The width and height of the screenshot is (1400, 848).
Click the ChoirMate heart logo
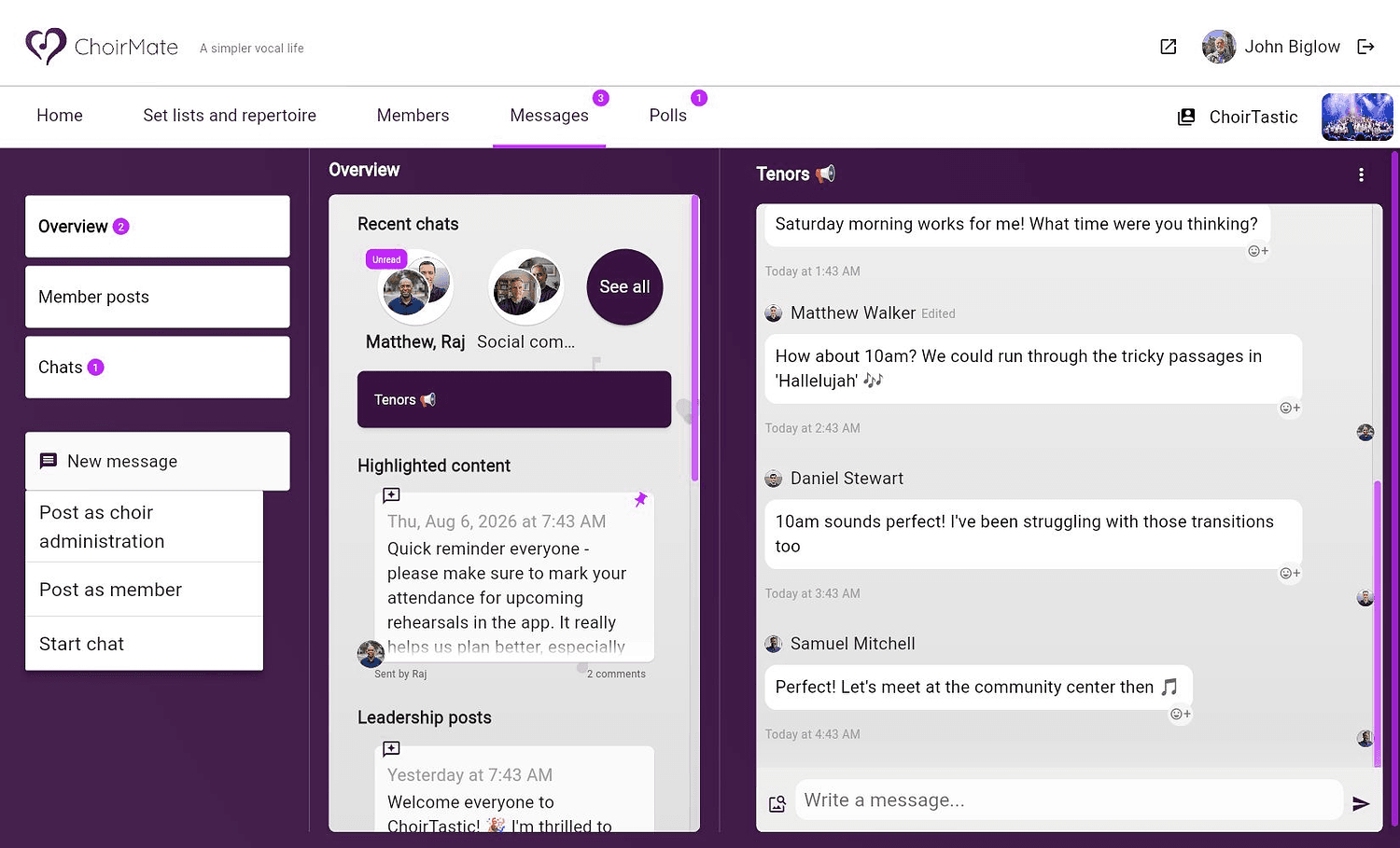tap(45, 46)
